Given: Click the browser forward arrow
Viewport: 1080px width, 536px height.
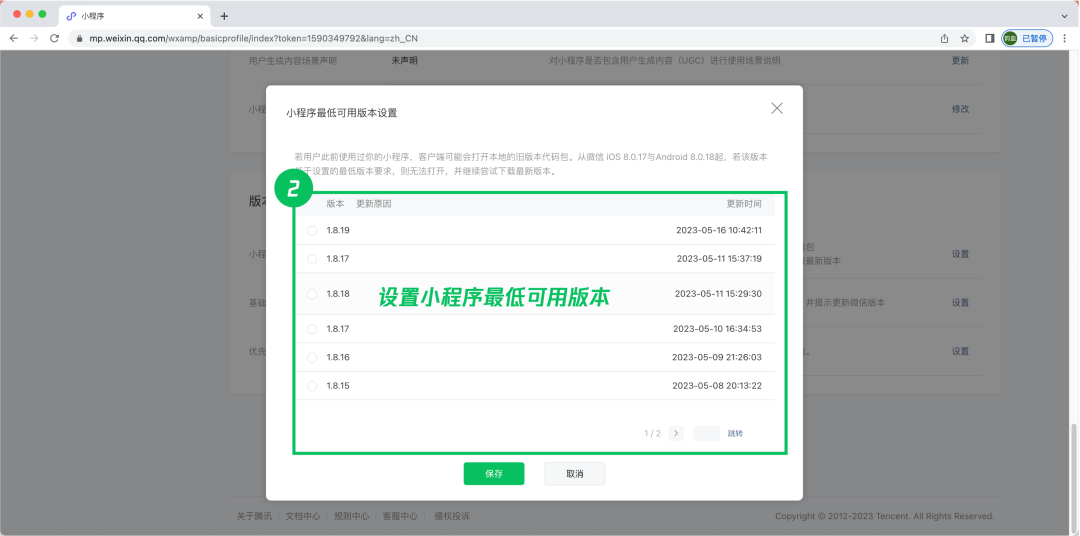Looking at the screenshot, I should [34, 39].
